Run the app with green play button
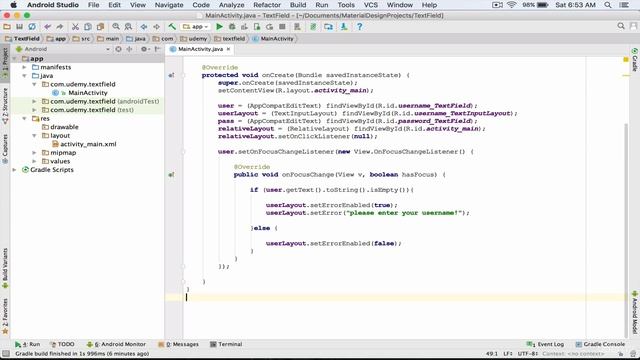Image resolution: width=640 pixels, height=360 pixels. 219,27
